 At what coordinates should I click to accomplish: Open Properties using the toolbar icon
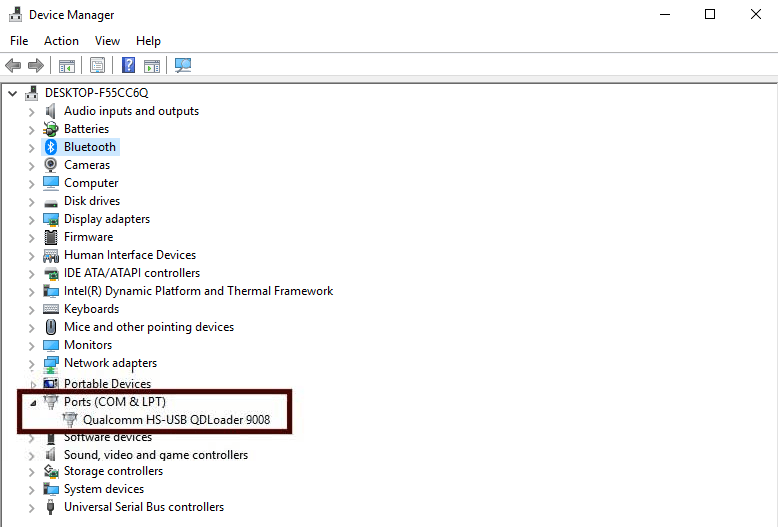tap(97, 66)
